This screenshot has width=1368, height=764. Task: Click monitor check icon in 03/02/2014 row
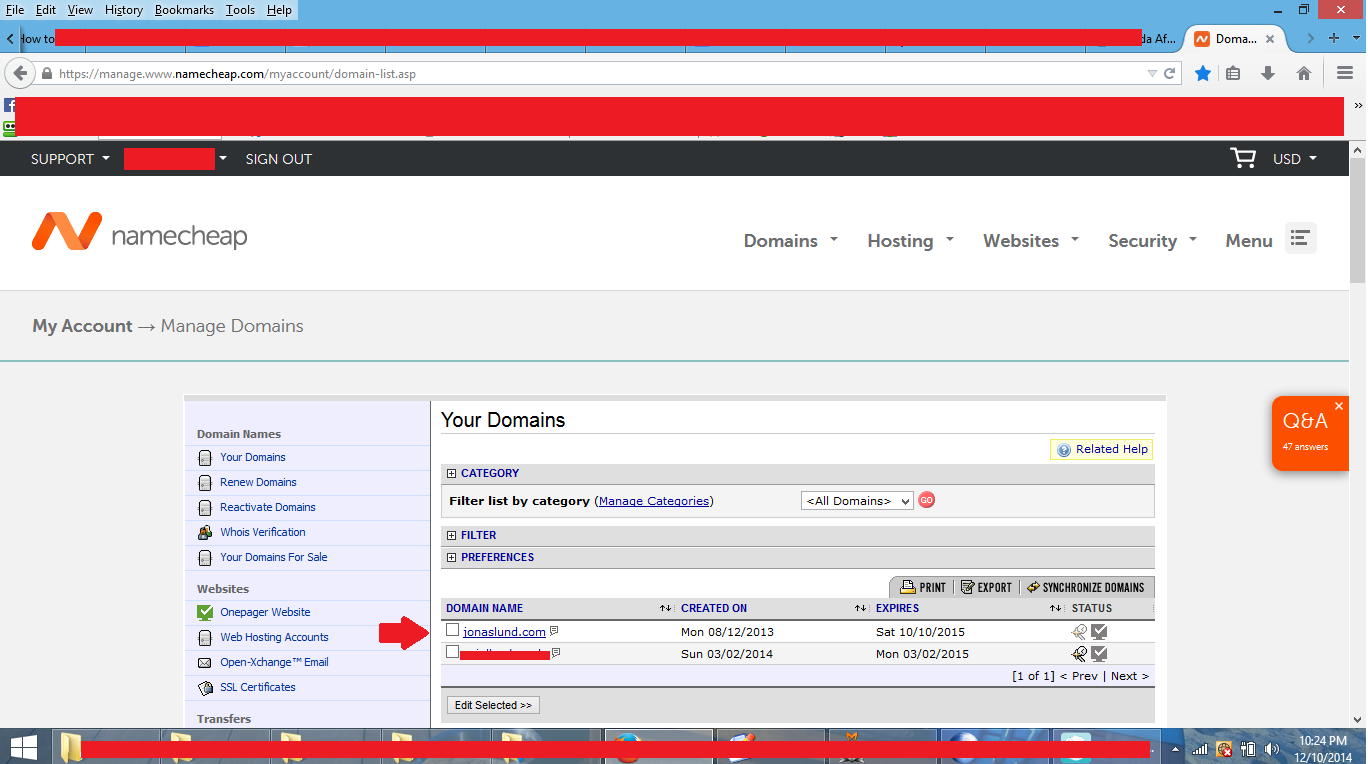click(x=1099, y=653)
